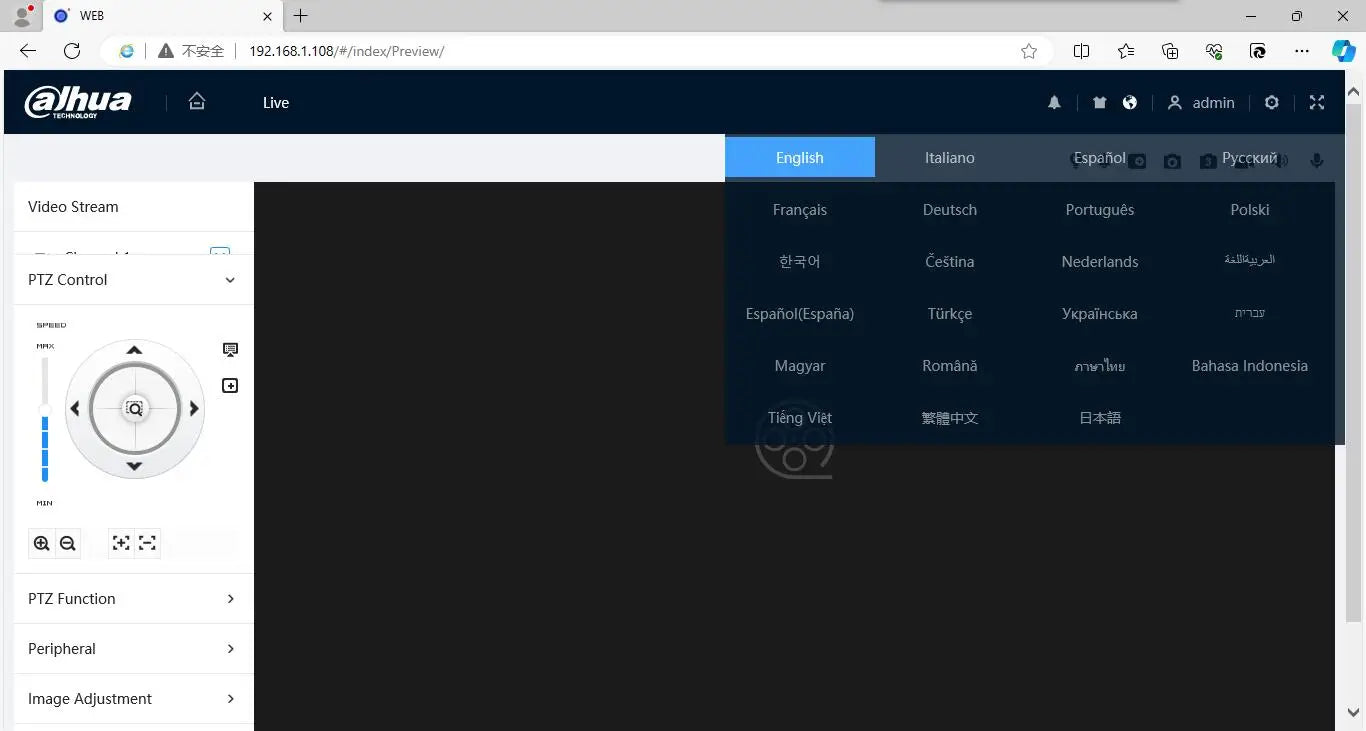Select the Arabic language option
Viewport: 1366px width, 731px height.
point(1250,260)
